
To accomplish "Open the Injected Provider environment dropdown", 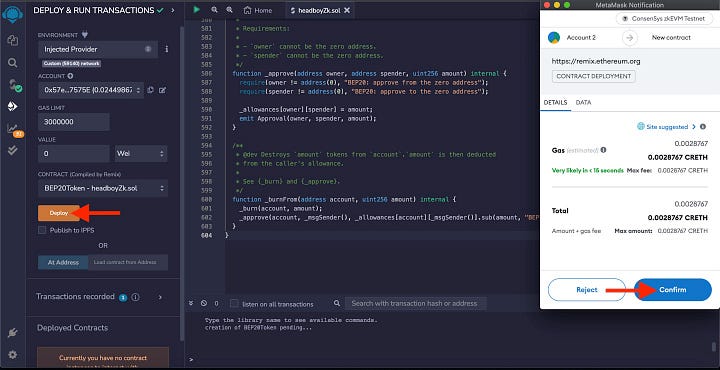I will click(x=98, y=49).
